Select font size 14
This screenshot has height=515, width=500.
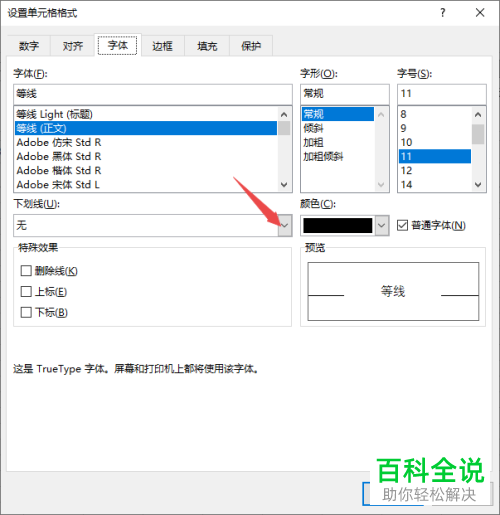tap(435, 184)
